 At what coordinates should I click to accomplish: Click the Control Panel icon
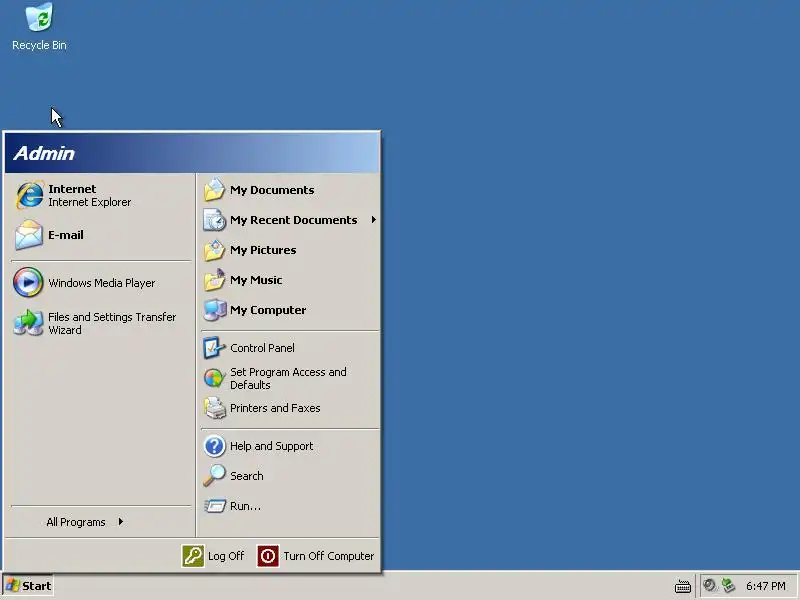pos(214,348)
